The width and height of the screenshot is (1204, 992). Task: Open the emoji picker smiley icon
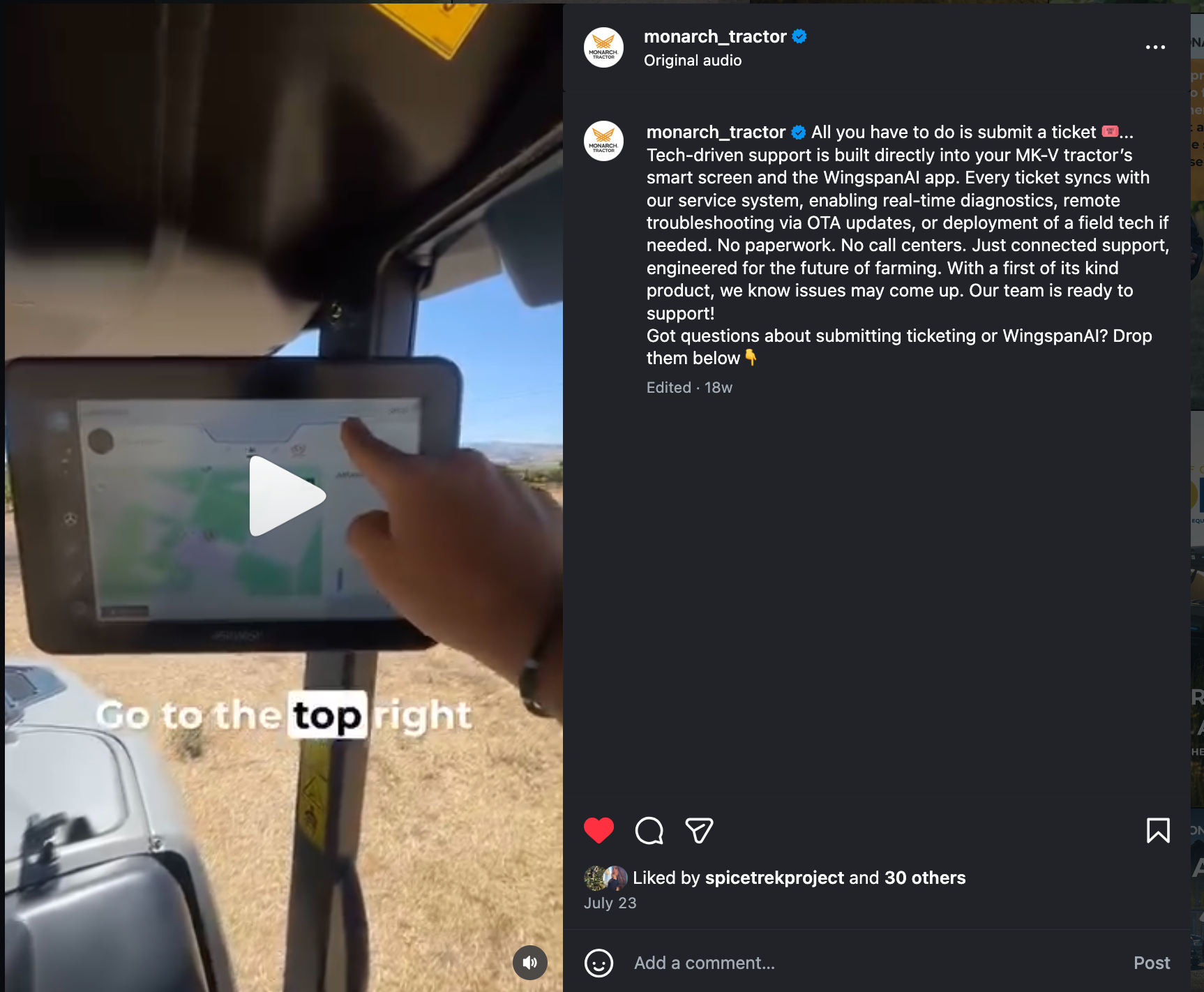pos(599,963)
